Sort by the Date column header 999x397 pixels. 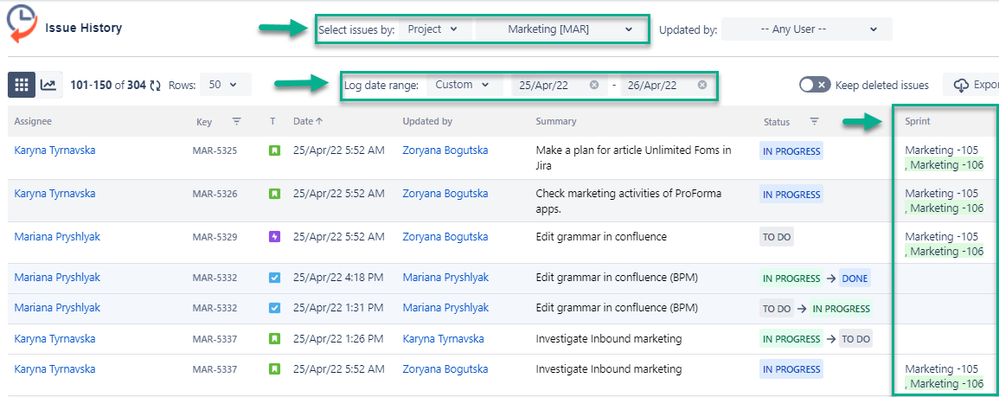pyautogui.click(x=308, y=121)
